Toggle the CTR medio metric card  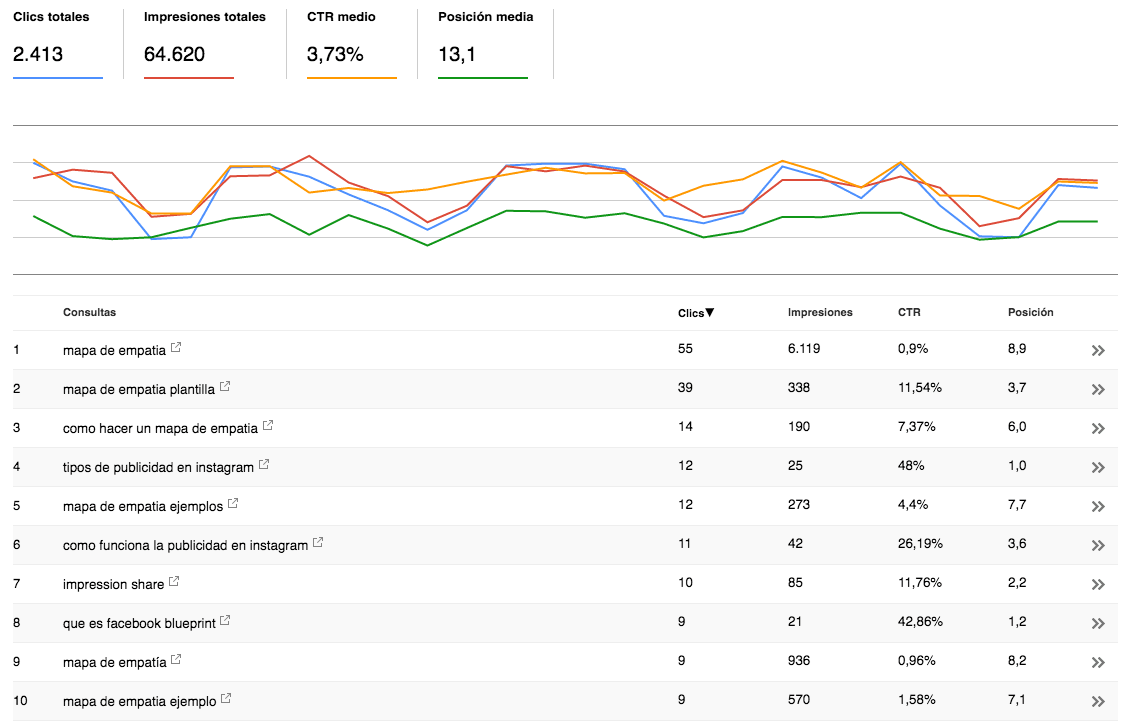click(x=352, y=44)
